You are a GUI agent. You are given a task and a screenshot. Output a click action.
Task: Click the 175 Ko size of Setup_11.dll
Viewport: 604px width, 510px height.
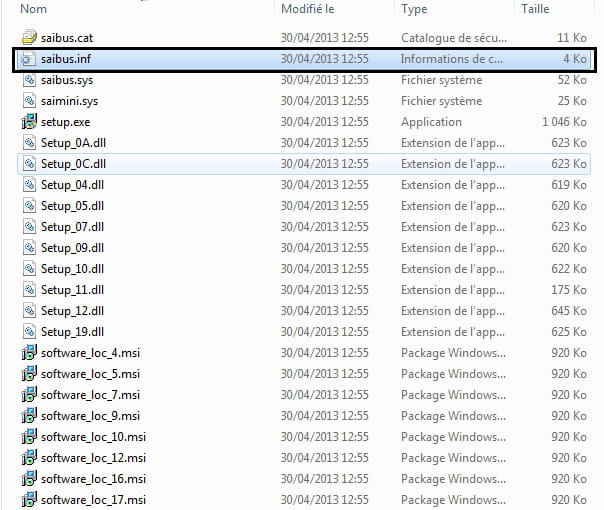569,290
